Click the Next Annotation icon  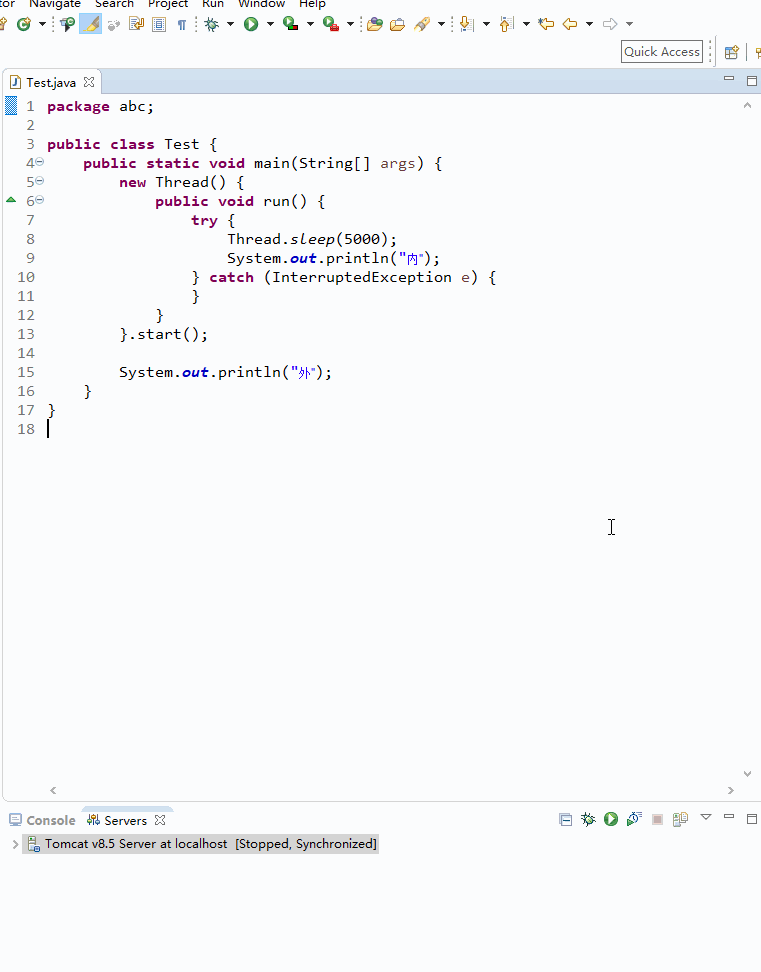point(467,24)
